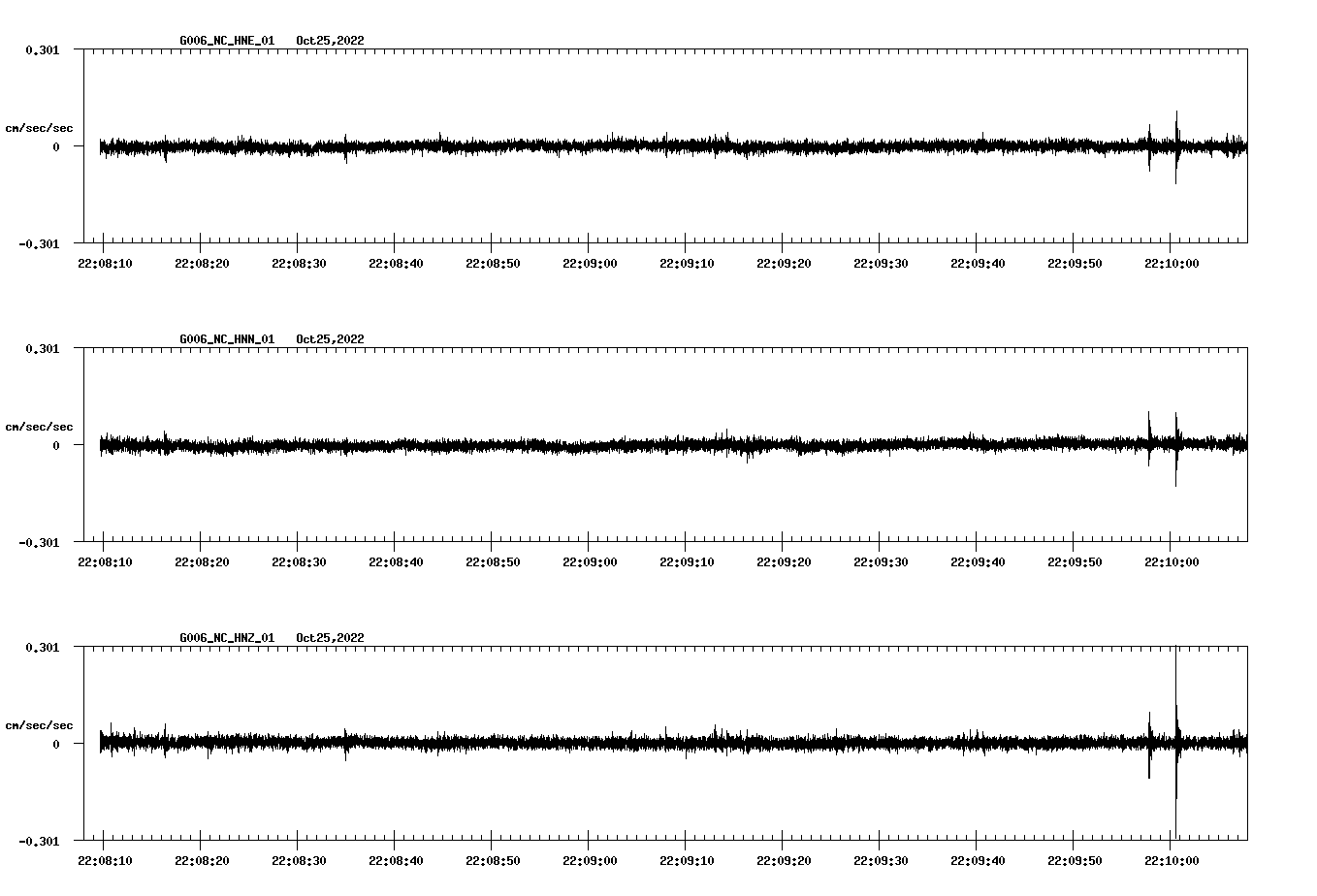
Task: Click the 22:08:10 time label on HNE plot
Action: point(105,264)
